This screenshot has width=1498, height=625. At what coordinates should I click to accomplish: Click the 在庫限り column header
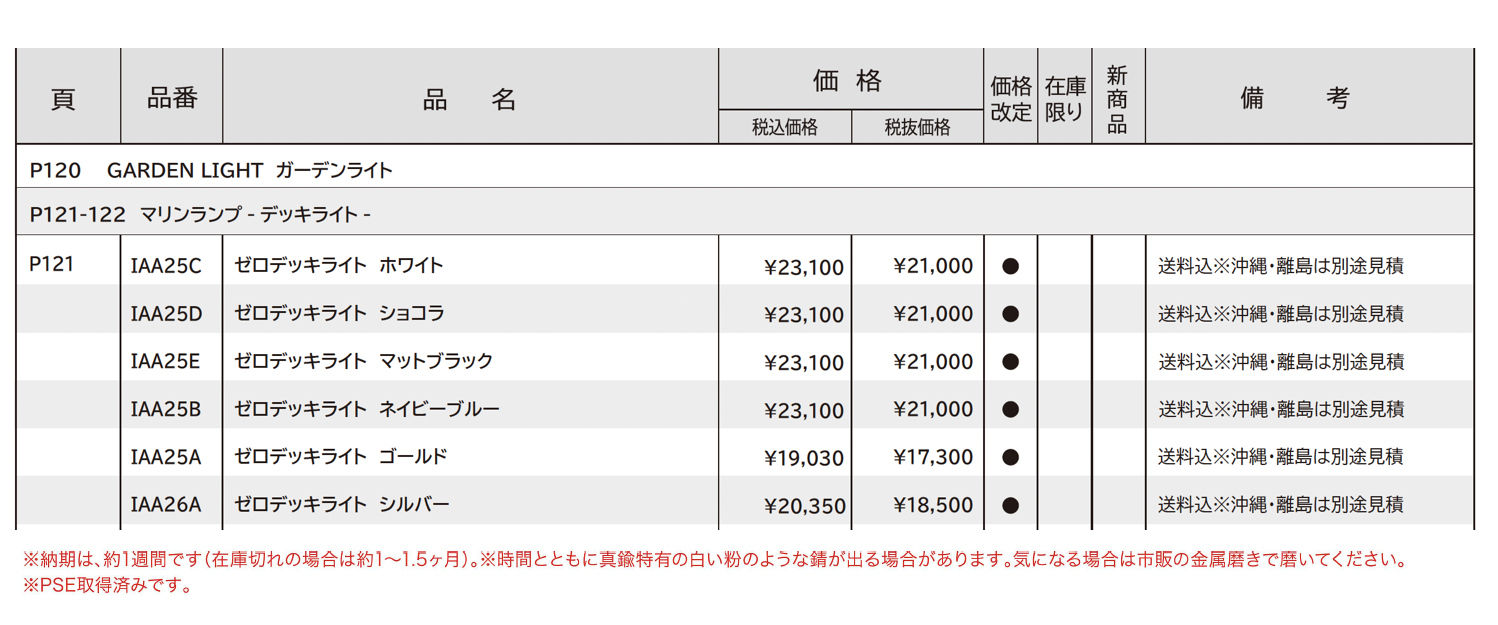pos(1064,99)
